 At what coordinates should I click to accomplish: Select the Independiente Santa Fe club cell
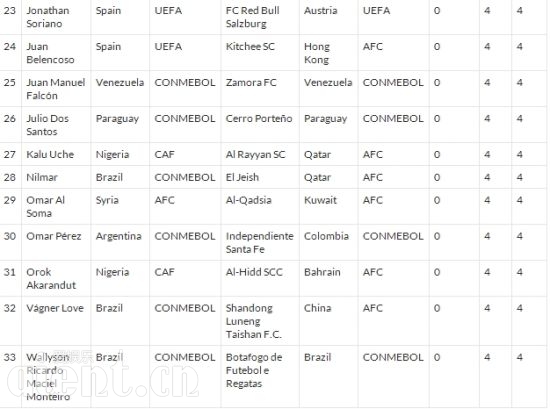tap(260, 243)
